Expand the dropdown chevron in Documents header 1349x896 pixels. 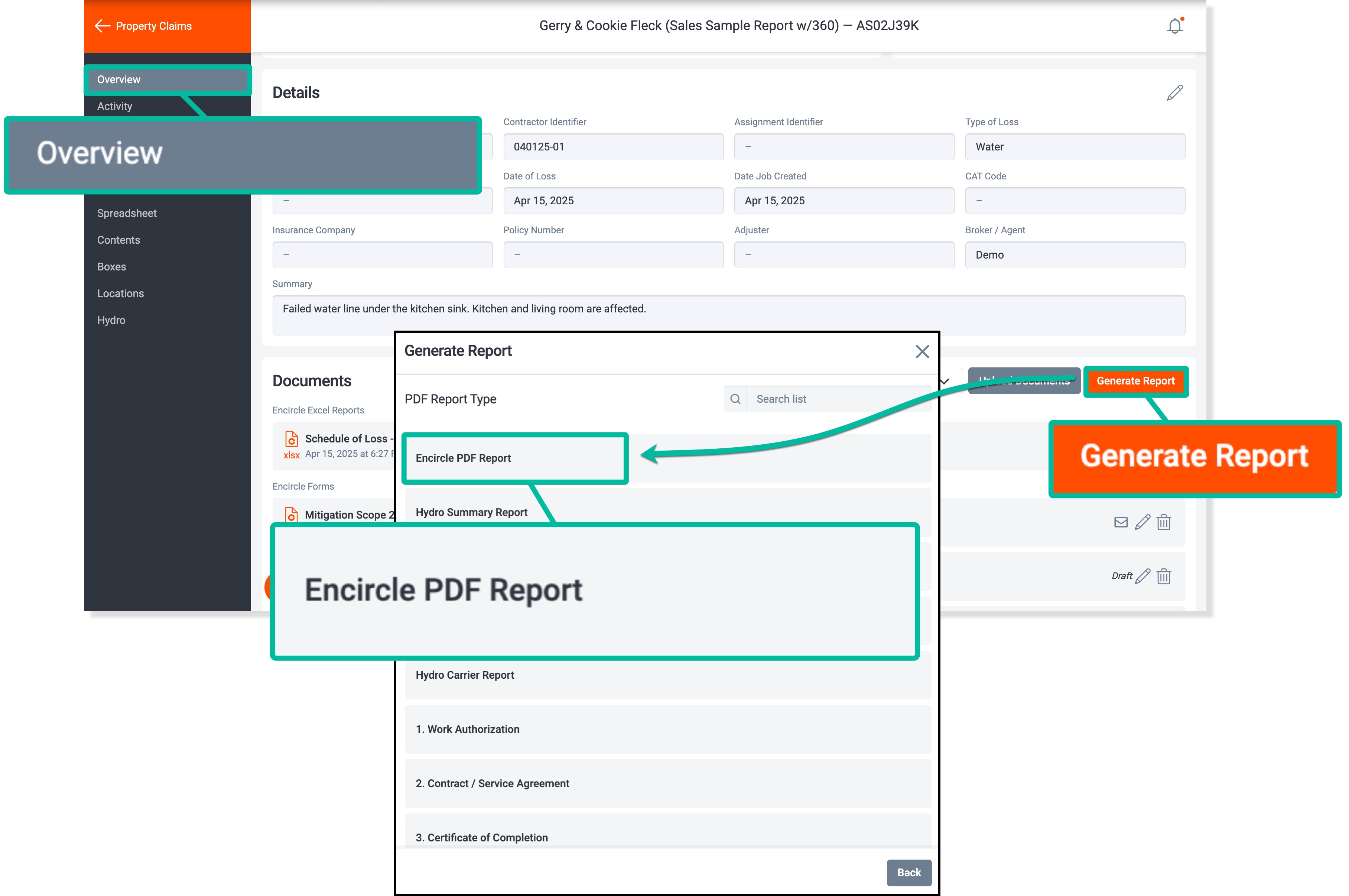[945, 381]
